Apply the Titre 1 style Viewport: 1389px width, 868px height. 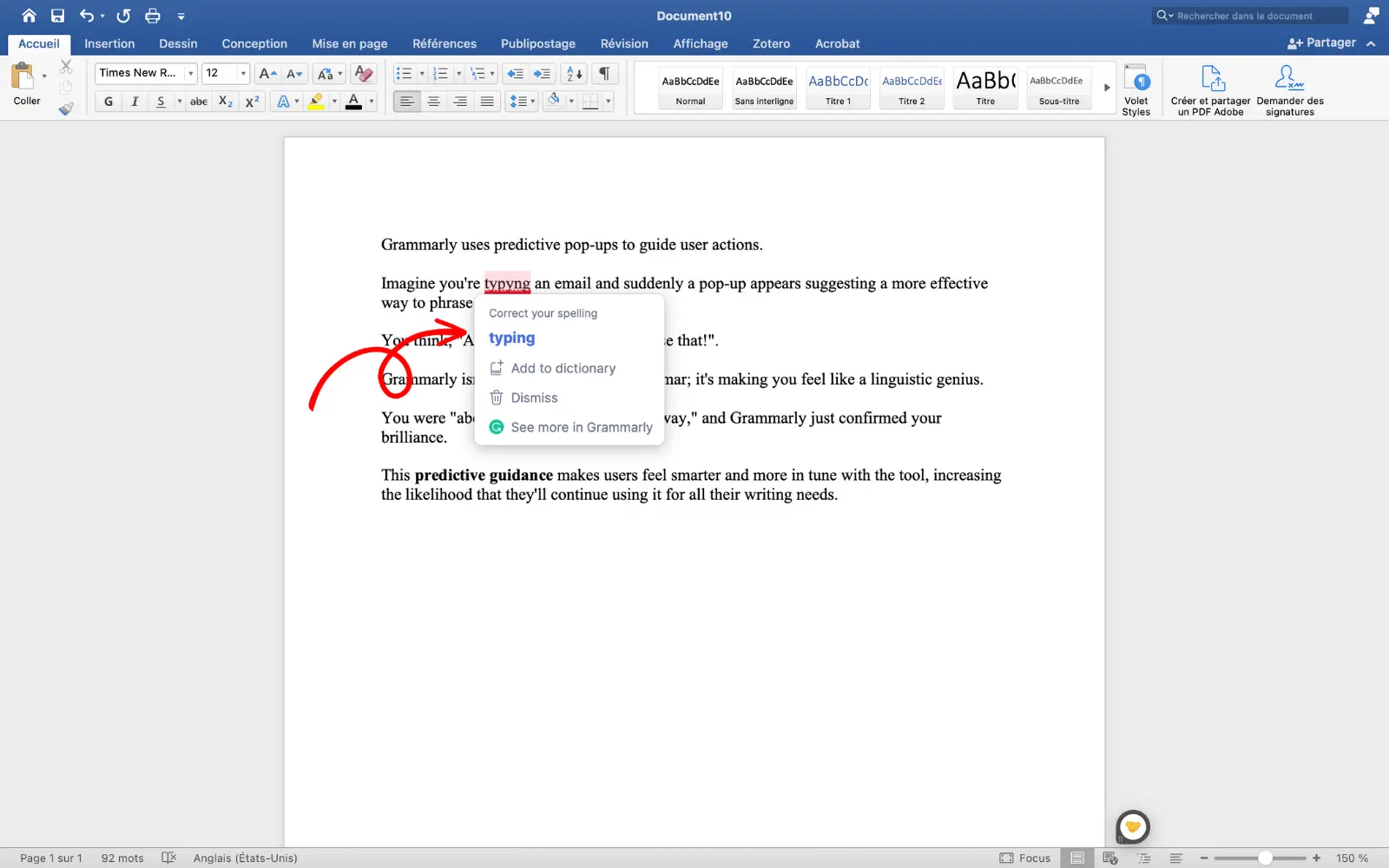(x=838, y=88)
